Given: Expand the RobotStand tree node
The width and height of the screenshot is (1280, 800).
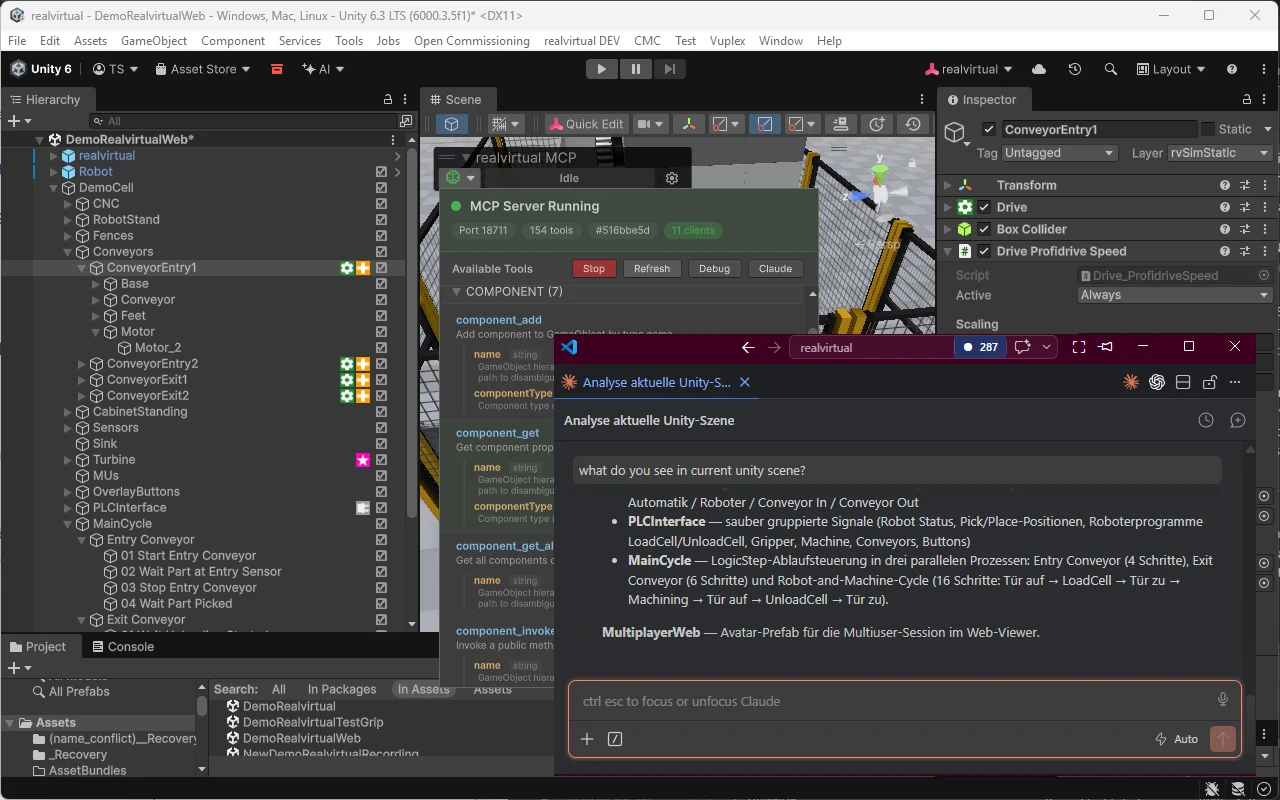Looking at the screenshot, I should tap(68, 220).
